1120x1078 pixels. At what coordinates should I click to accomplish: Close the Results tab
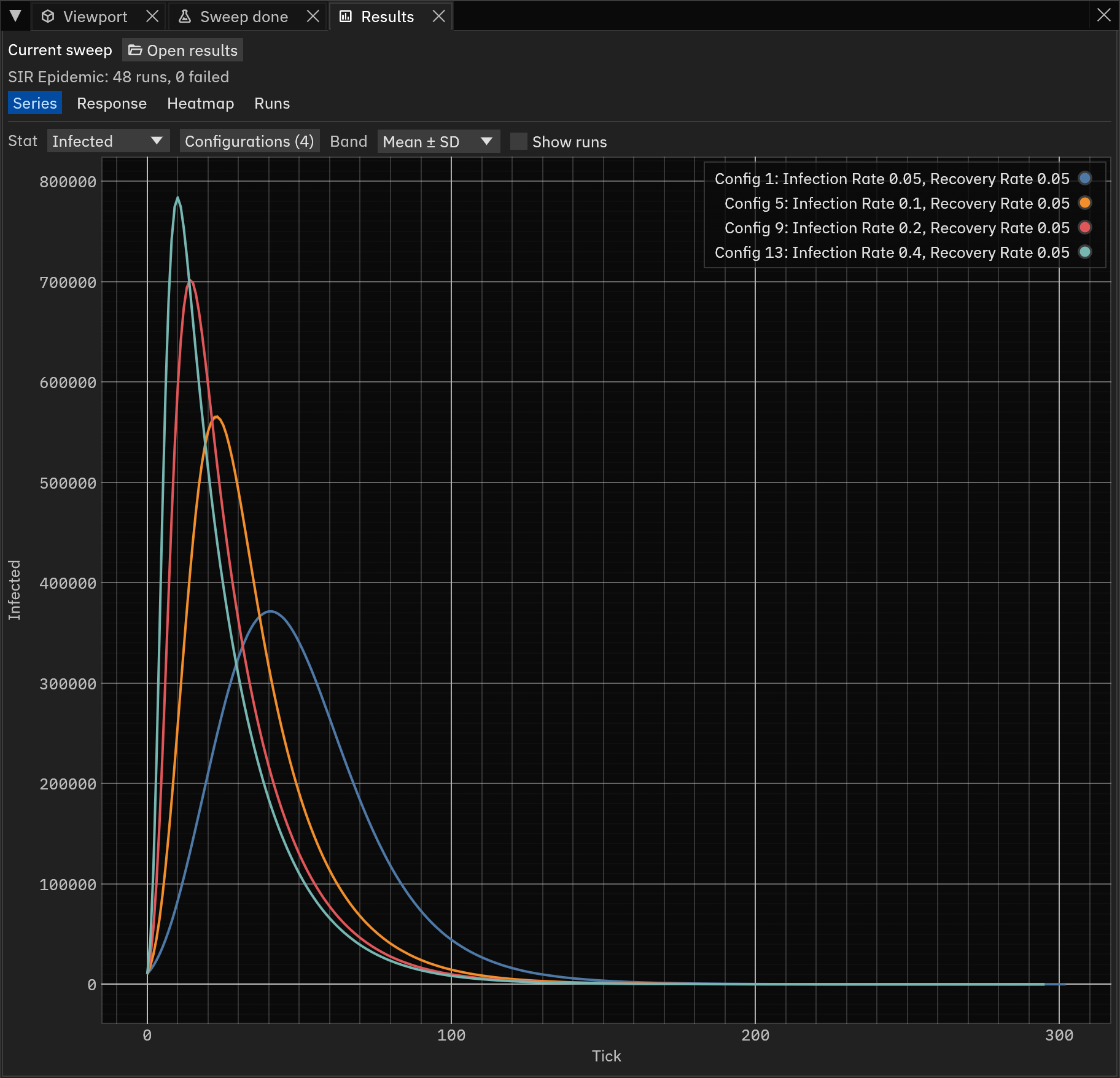(x=438, y=17)
